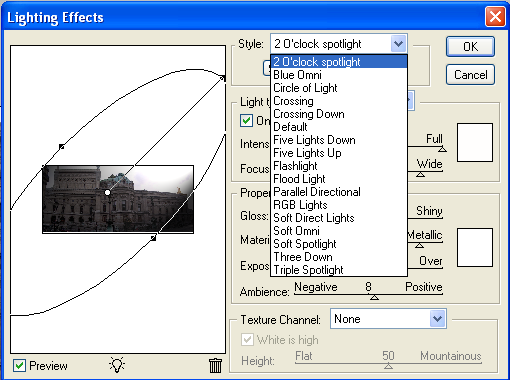Click the center light position handle on preview

[107, 192]
